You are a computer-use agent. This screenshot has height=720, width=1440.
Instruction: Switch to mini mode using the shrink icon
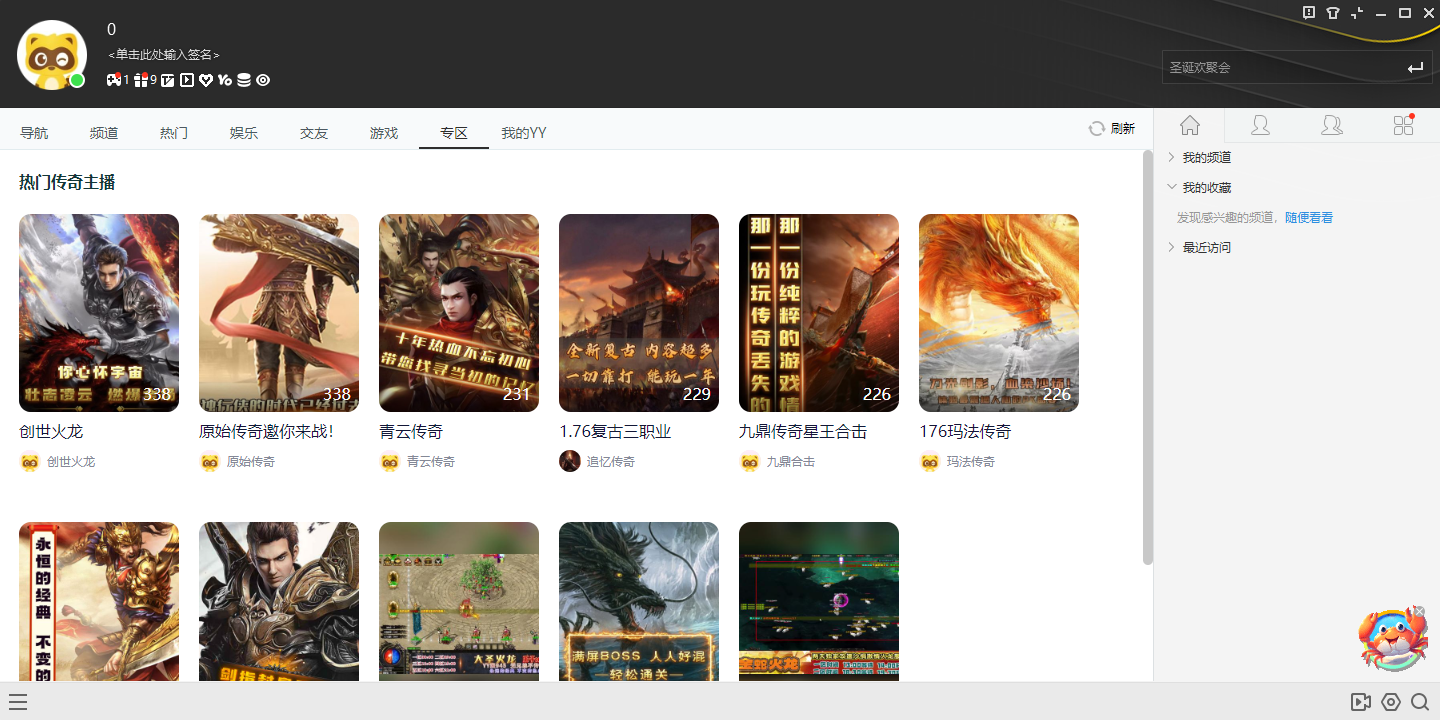(1357, 13)
